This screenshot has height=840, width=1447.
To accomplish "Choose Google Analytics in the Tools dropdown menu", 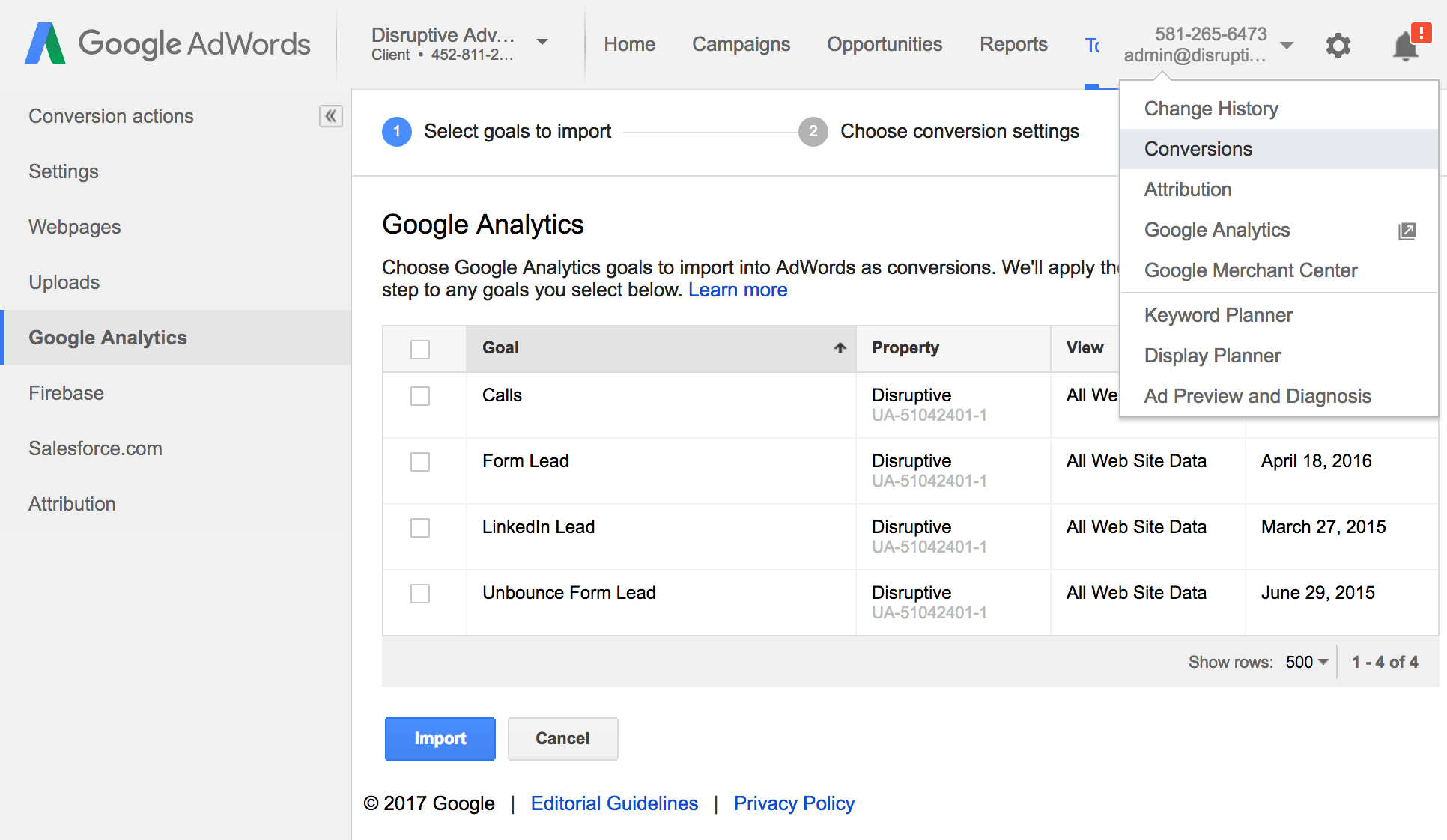I will click(x=1279, y=230).
